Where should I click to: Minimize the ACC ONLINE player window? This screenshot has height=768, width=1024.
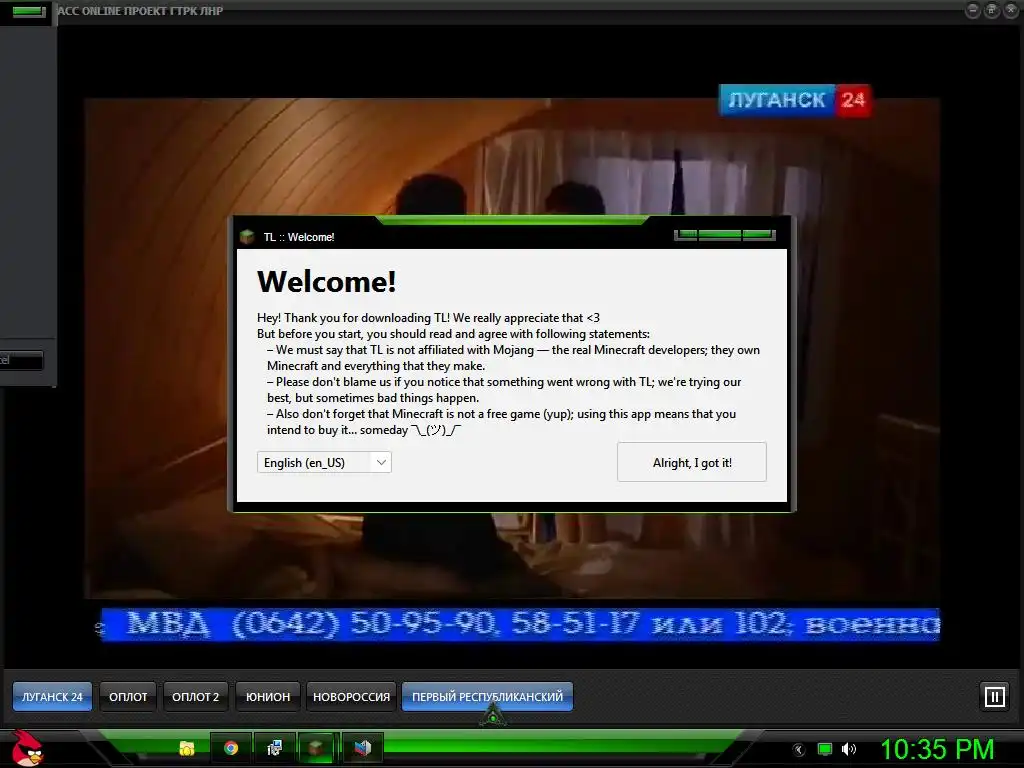(972, 10)
